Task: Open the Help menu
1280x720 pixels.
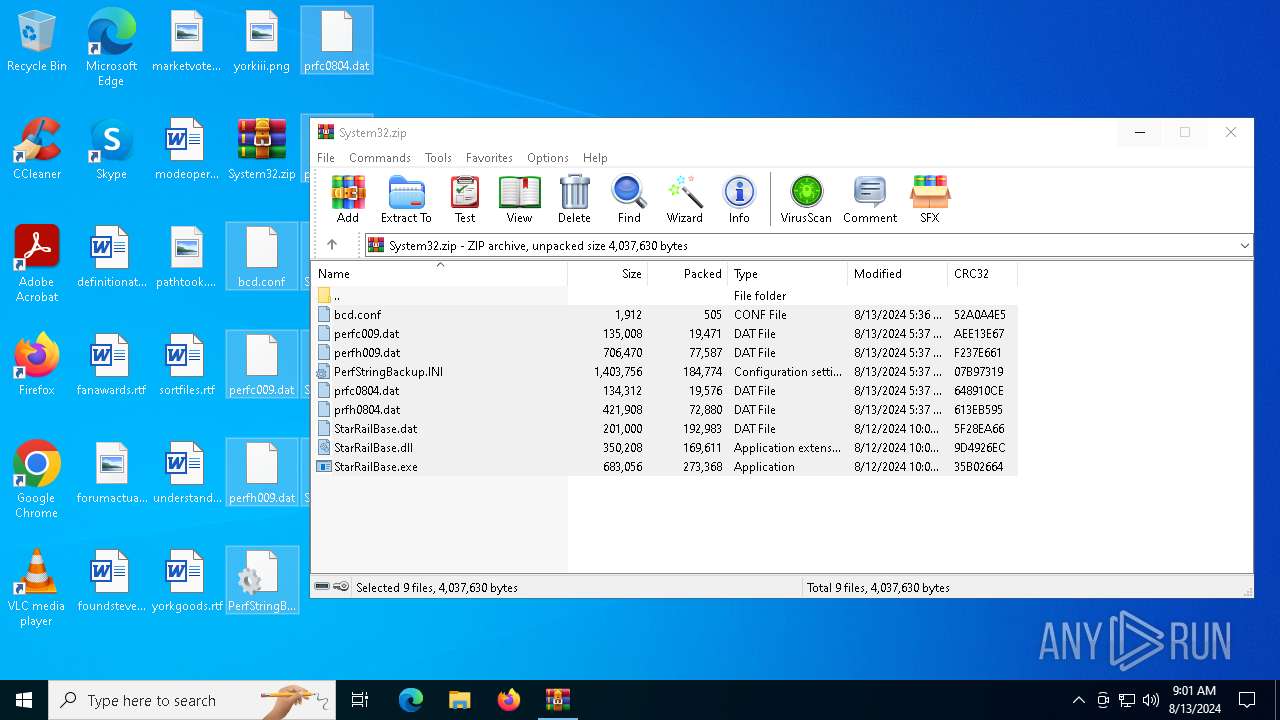Action: 595,158
